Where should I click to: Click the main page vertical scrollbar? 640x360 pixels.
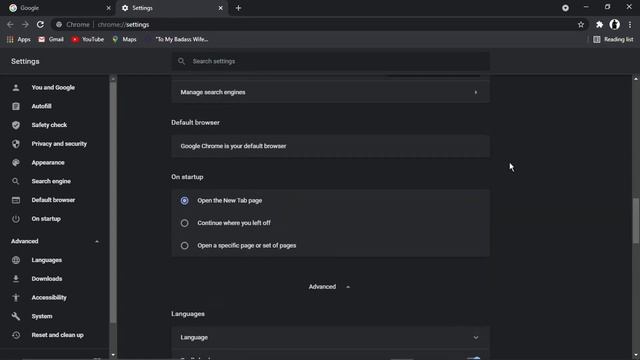pyautogui.click(x=636, y=221)
